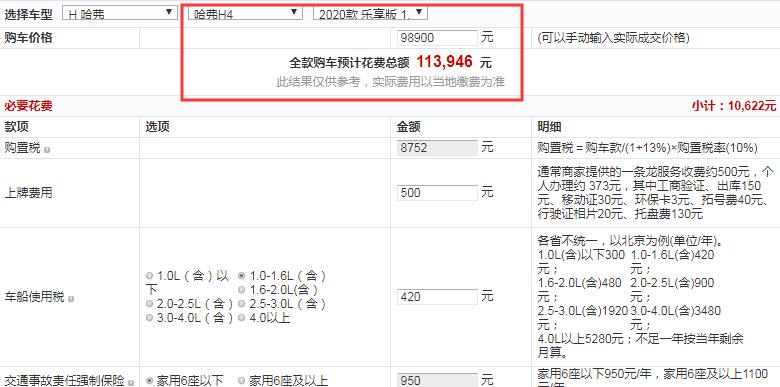Screen dimensions: 780x387
Task: Click the info icon beside 车船使用税
Action: 71,299
